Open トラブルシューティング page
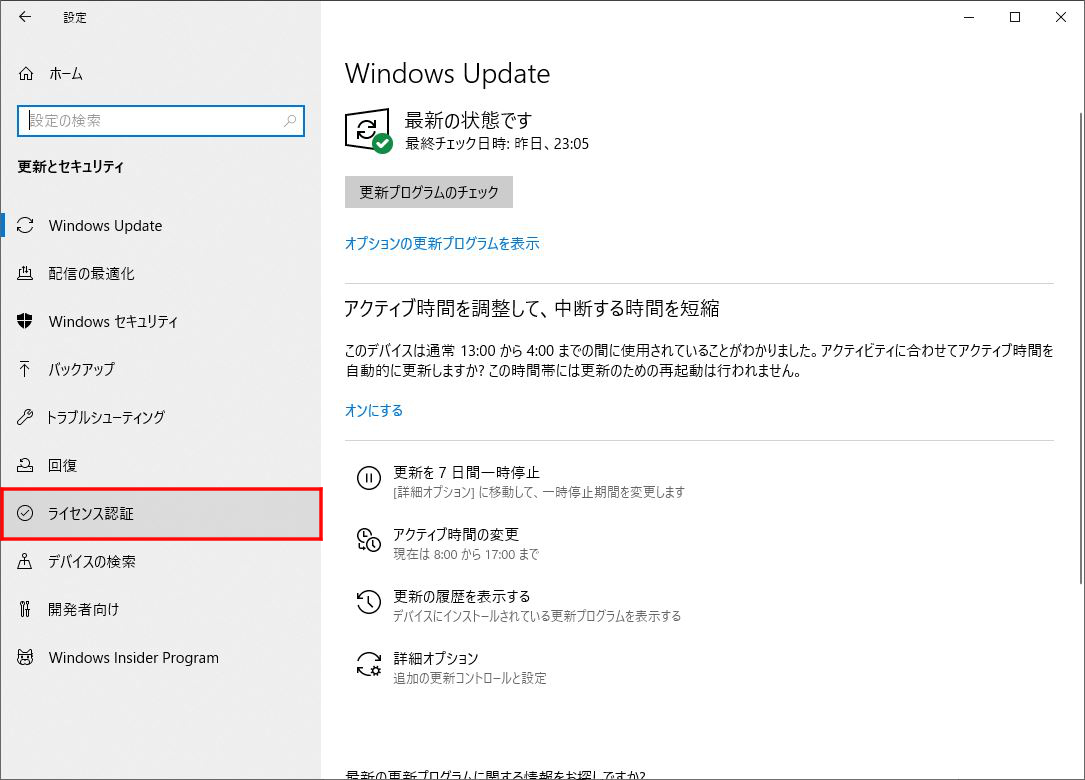1085x780 pixels. pos(161,417)
